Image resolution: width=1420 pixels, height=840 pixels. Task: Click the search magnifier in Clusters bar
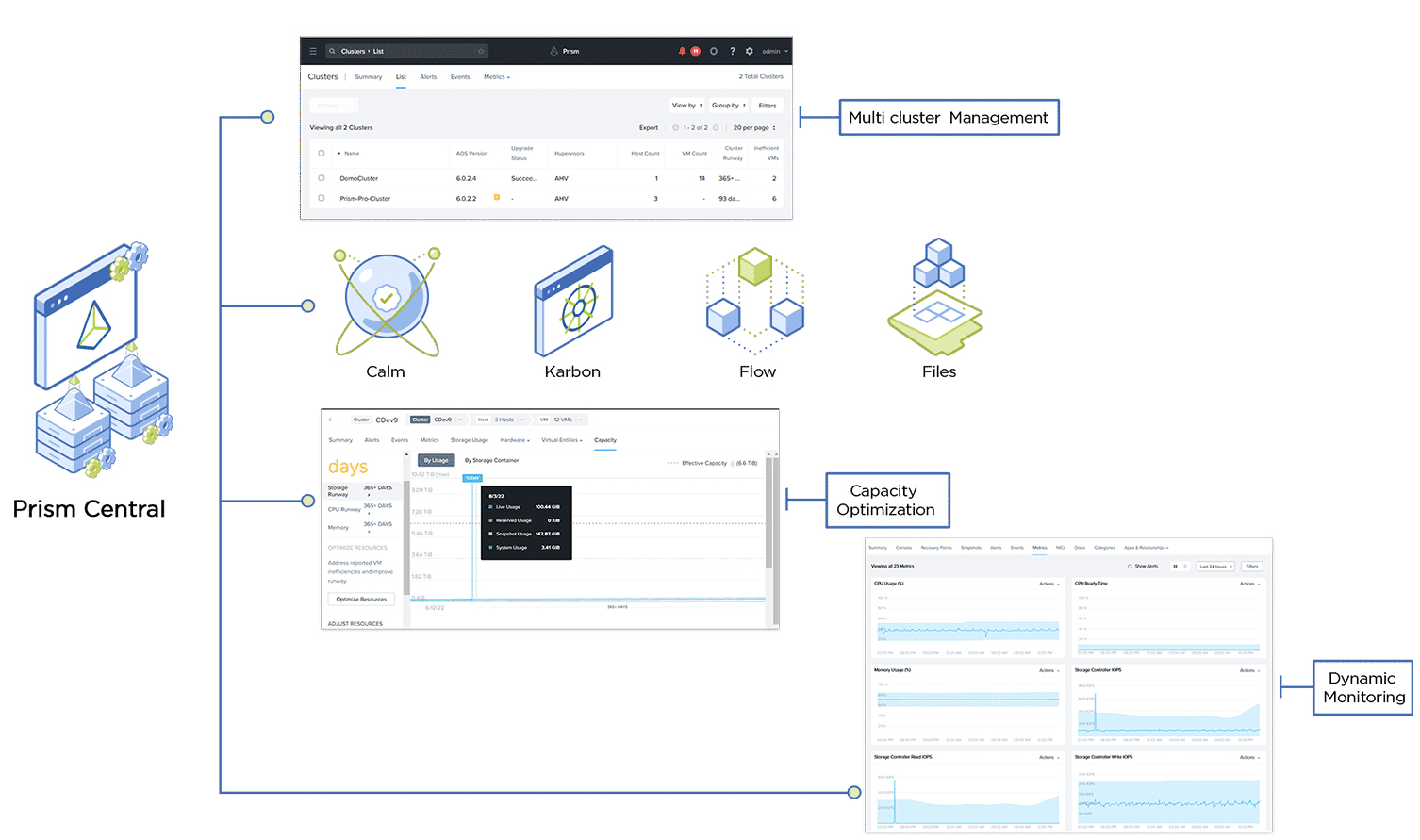pyautogui.click(x=332, y=51)
